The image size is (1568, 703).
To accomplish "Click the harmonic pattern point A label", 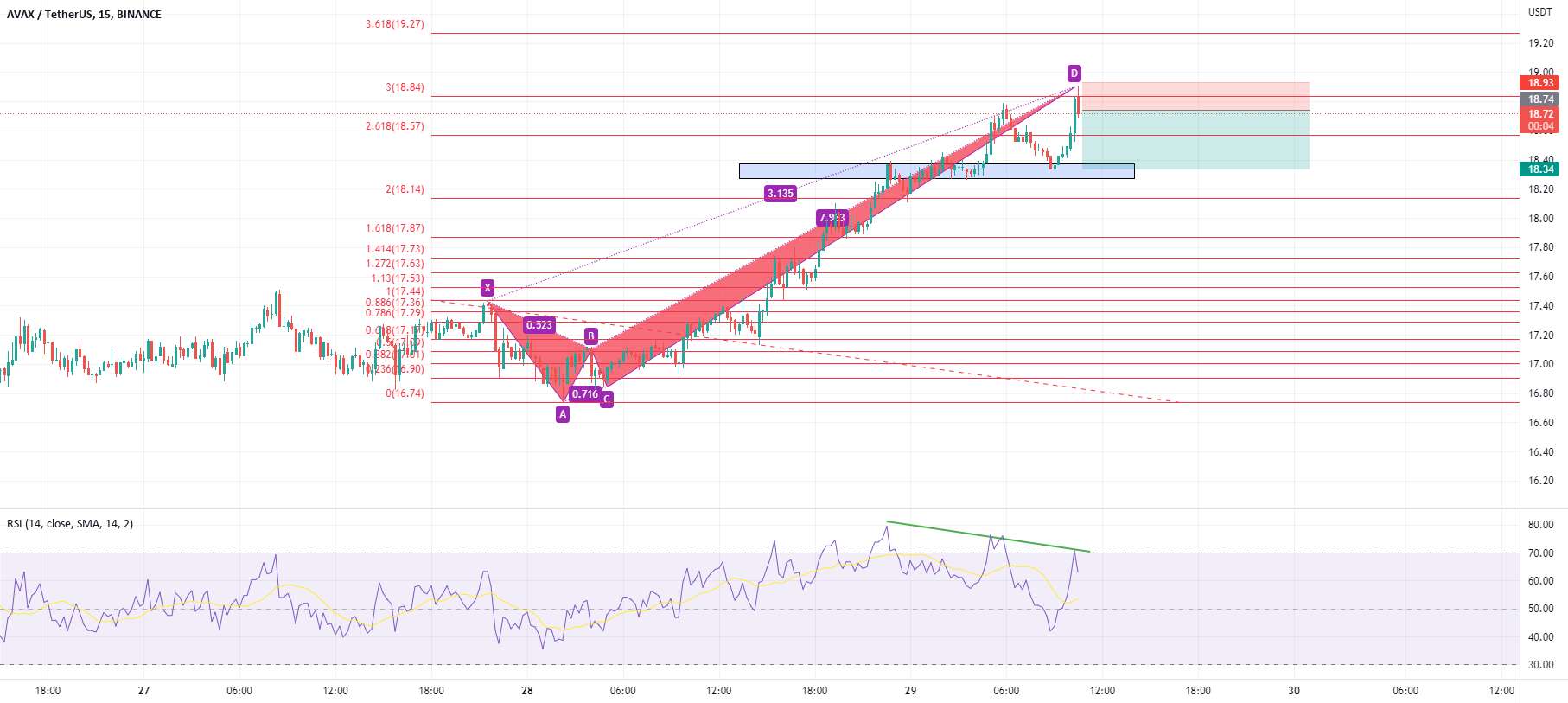I will pyautogui.click(x=563, y=414).
